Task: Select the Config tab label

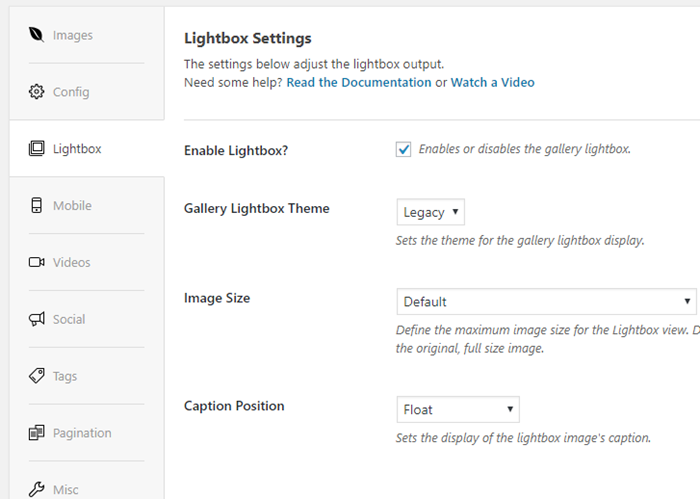Action: (x=71, y=92)
